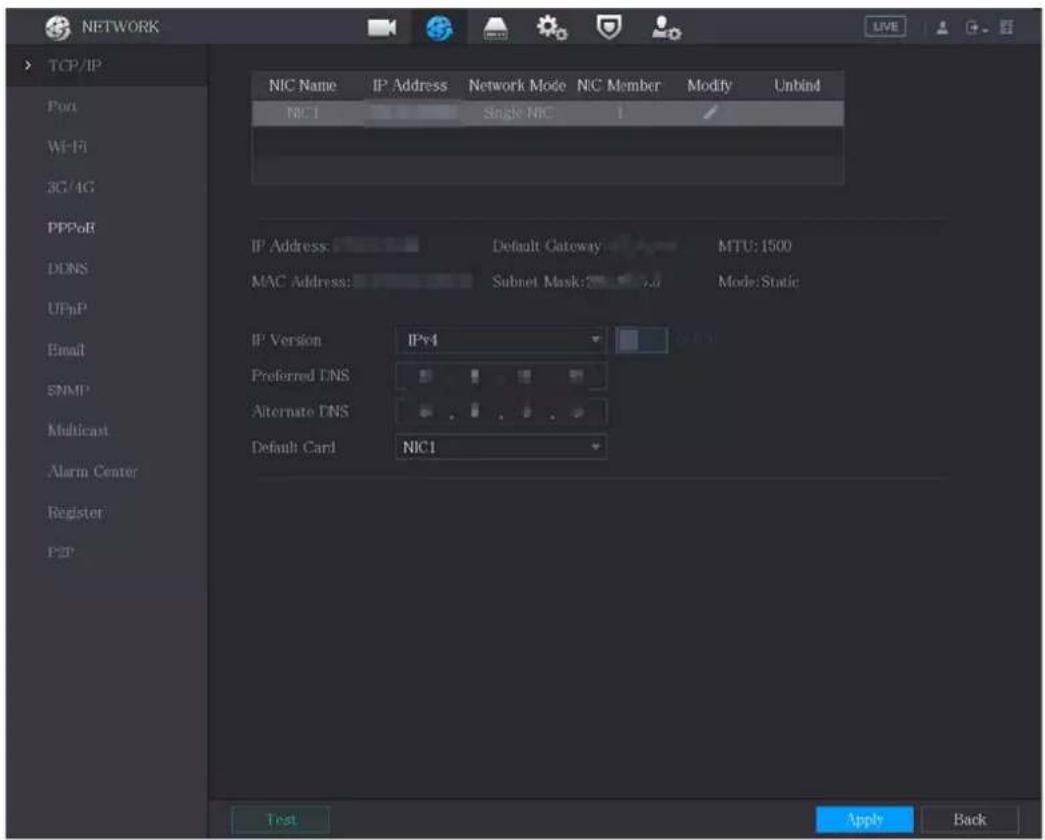
Task: Select P2P in the sidebar
Action: [61, 553]
